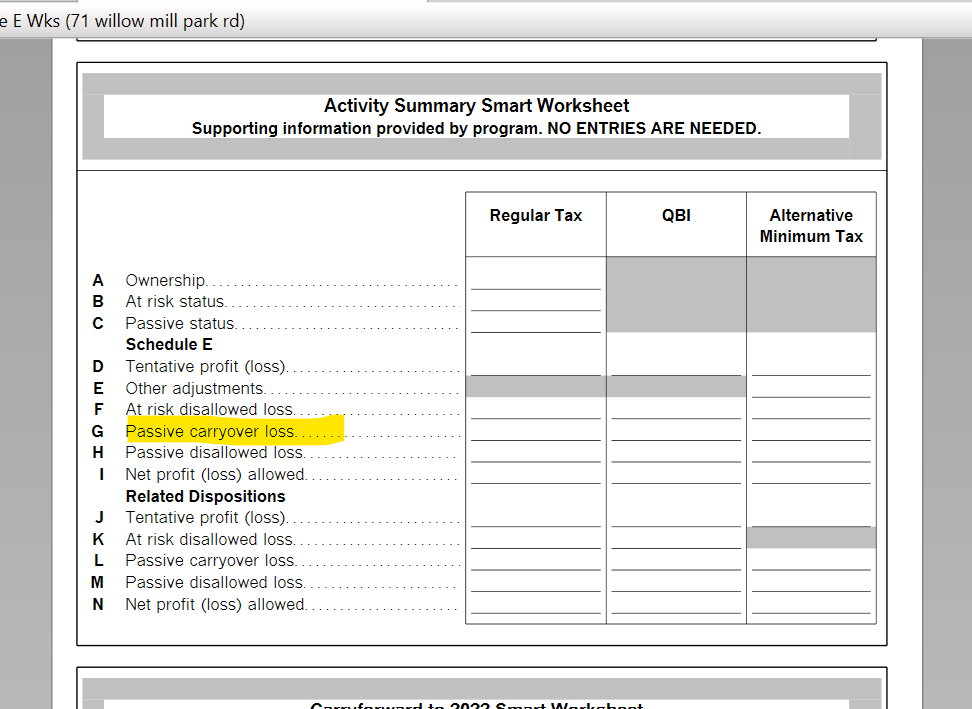This screenshot has height=709, width=972.
Task: Select QBI field on row M Passive disallowed loss
Action: point(676,582)
